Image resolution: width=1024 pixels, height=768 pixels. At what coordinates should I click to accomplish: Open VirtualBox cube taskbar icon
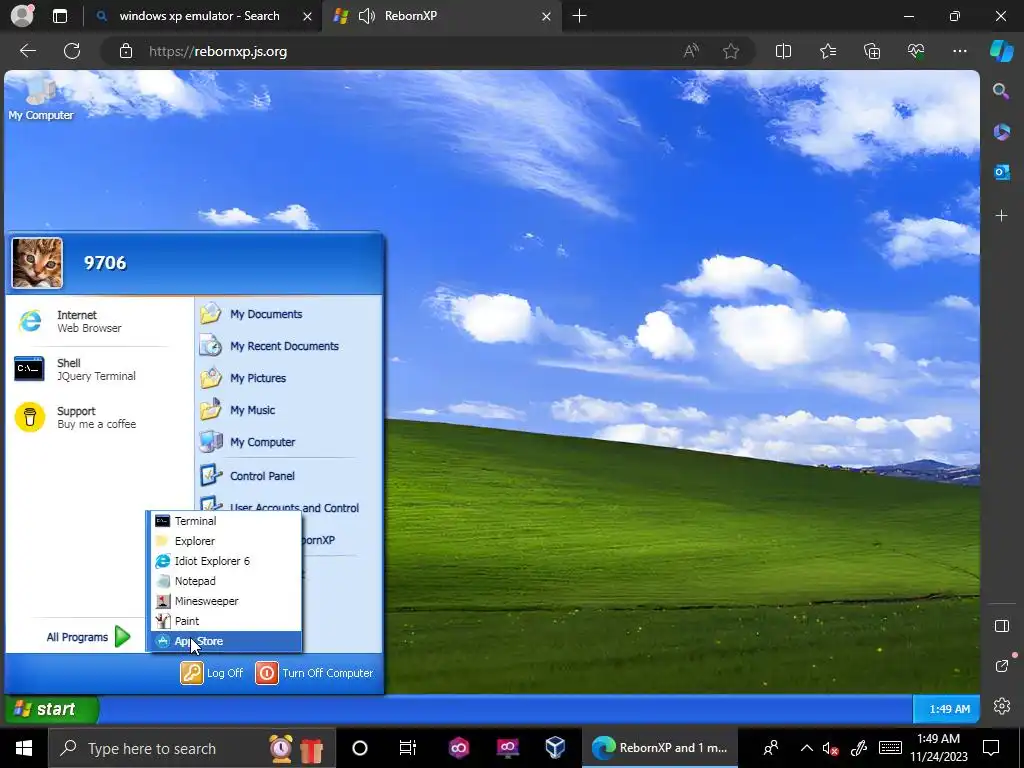pos(555,748)
